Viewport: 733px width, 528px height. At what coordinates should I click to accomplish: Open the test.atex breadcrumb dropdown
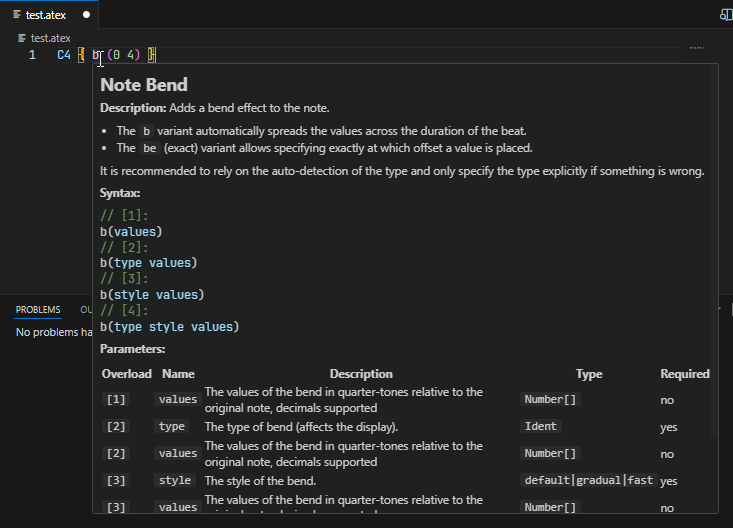[x=51, y=38]
